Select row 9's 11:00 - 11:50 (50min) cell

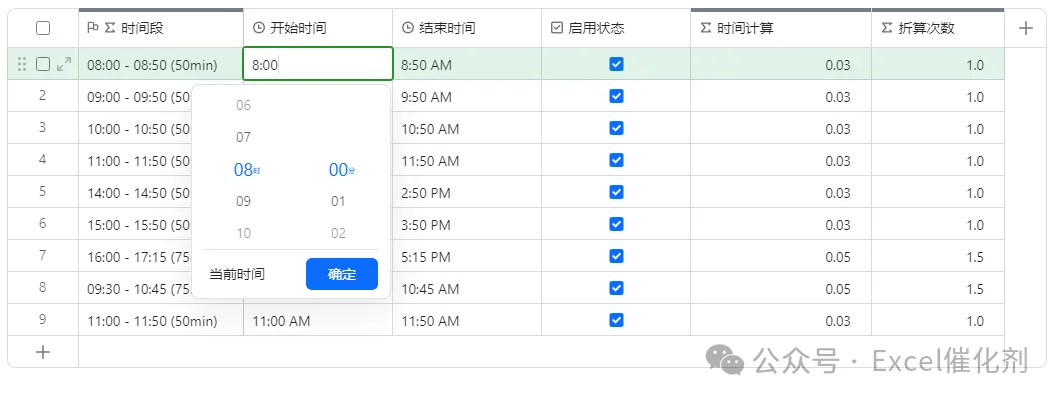pyautogui.click(x=161, y=320)
